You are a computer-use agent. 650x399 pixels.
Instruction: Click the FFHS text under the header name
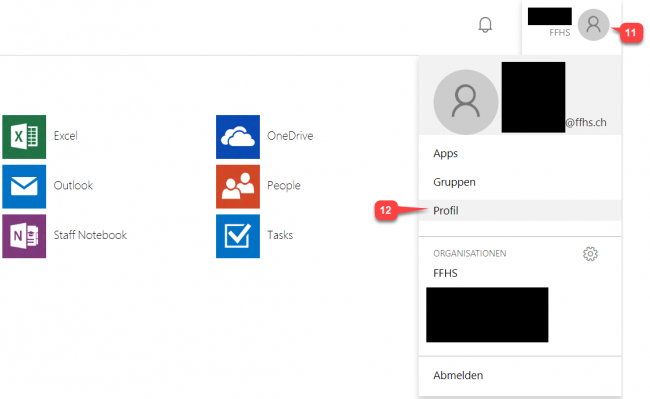[x=560, y=32]
